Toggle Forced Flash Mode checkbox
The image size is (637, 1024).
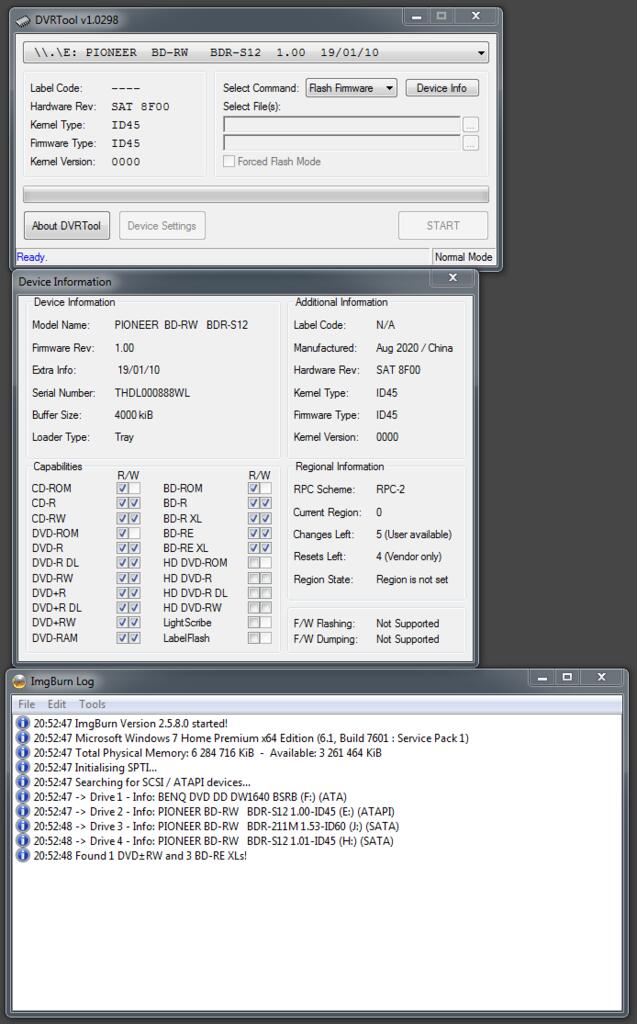(x=229, y=161)
